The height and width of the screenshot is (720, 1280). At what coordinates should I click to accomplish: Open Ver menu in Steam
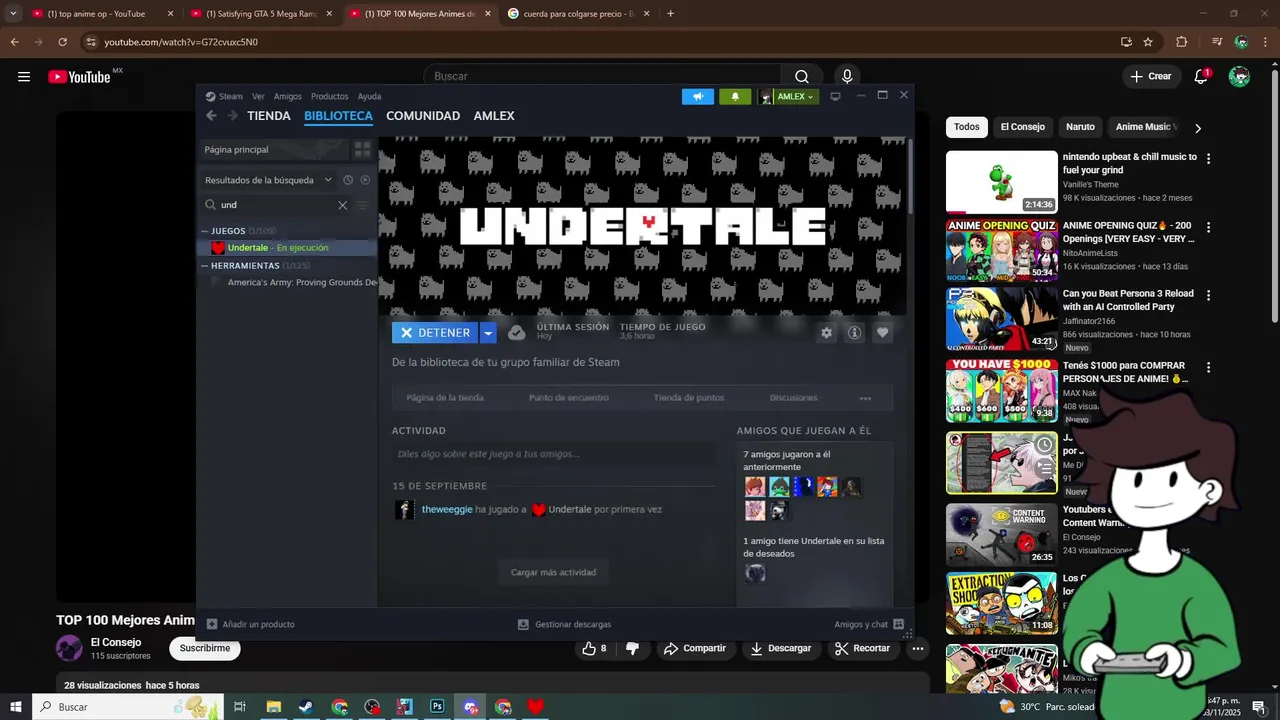click(x=258, y=97)
